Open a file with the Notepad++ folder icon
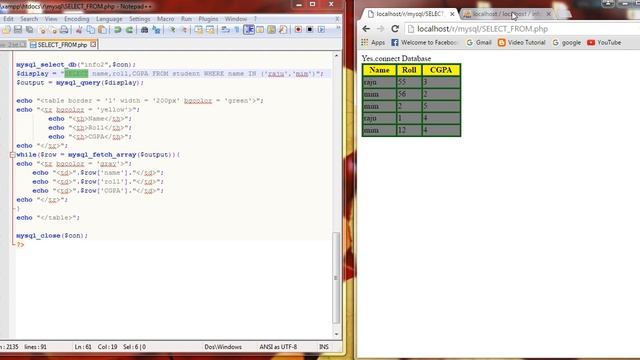640x360 pixels. point(6,30)
